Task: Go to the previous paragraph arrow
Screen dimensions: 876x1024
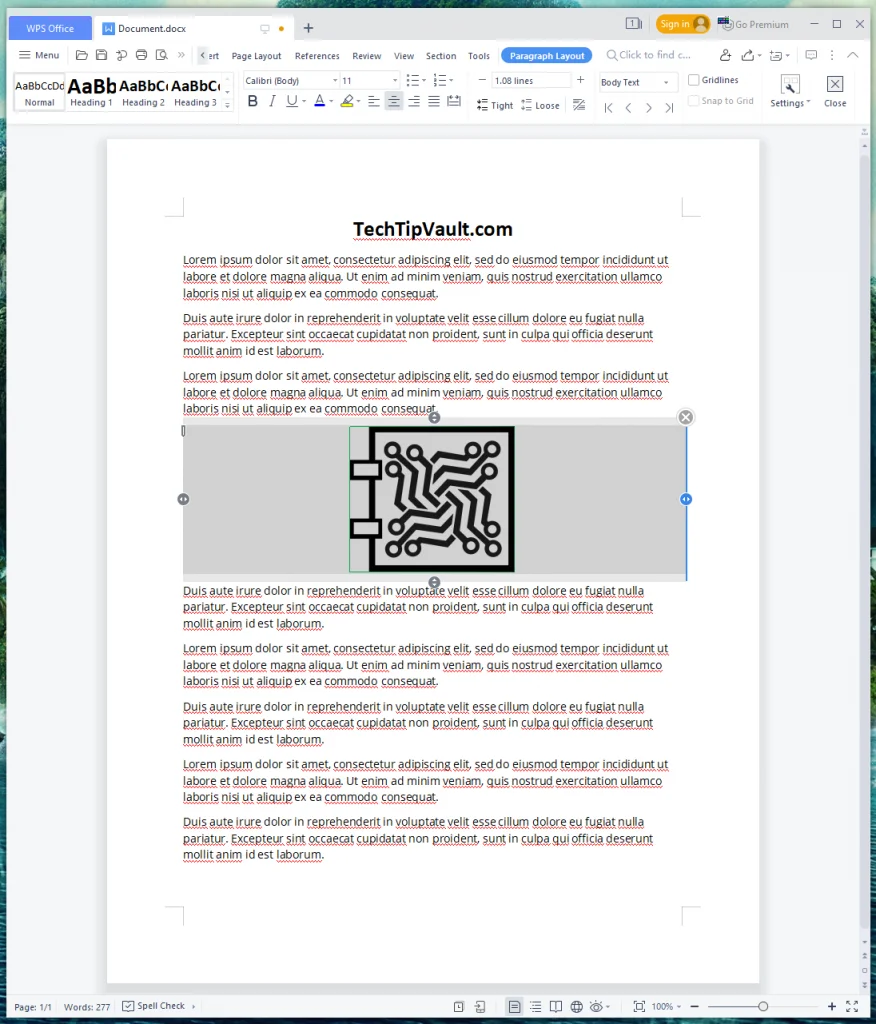Action: point(628,108)
